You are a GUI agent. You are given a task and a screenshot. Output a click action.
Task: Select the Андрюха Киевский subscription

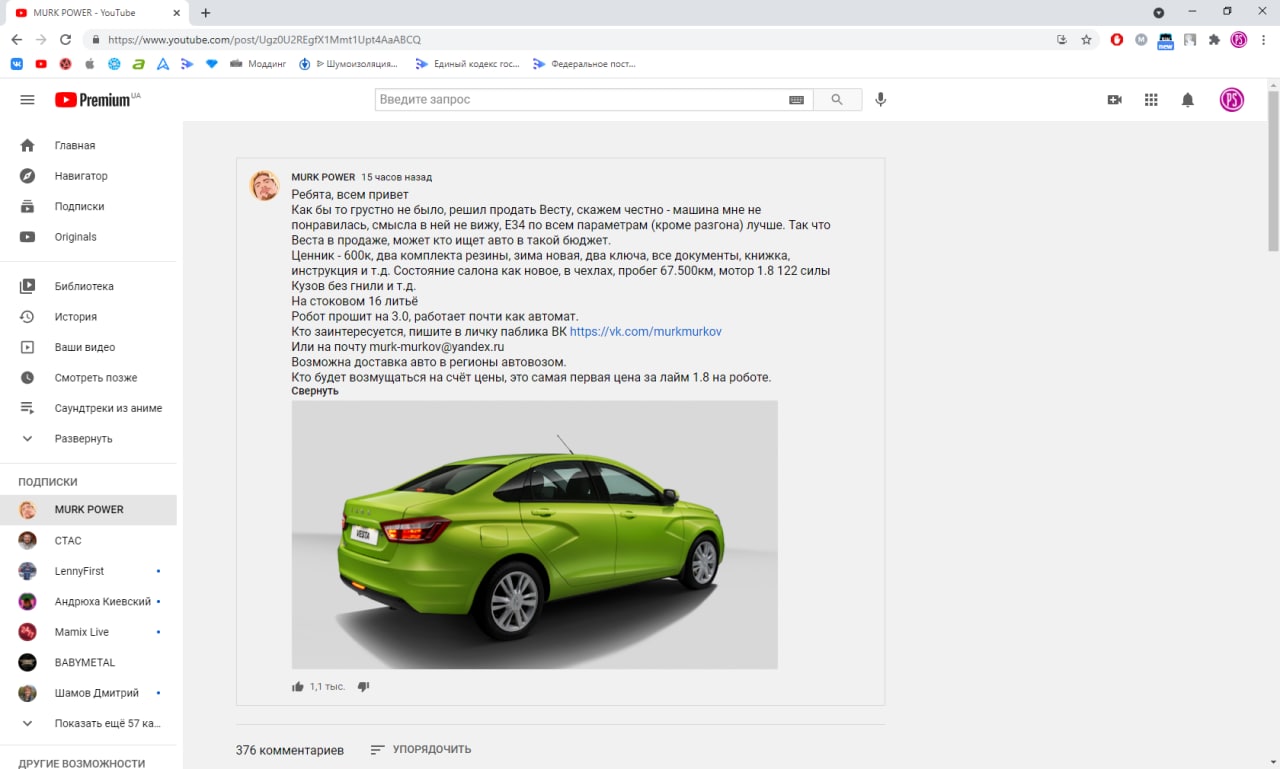(x=88, y=602)
